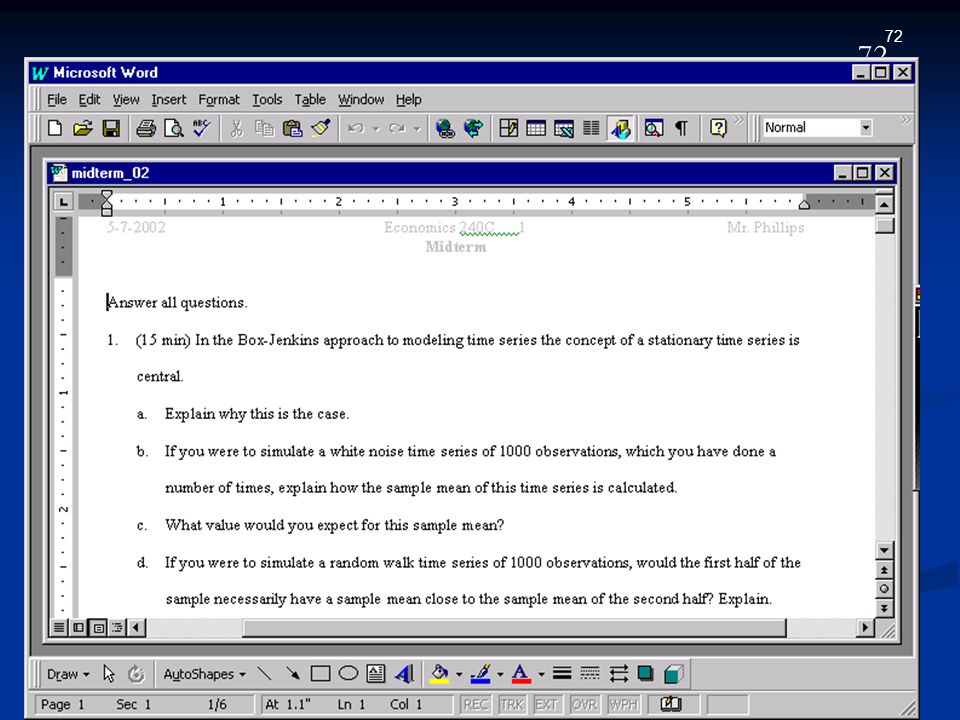Open the Tools menu
The height and width of the screenshot is (720, 960).
click(x=267, y=99)
